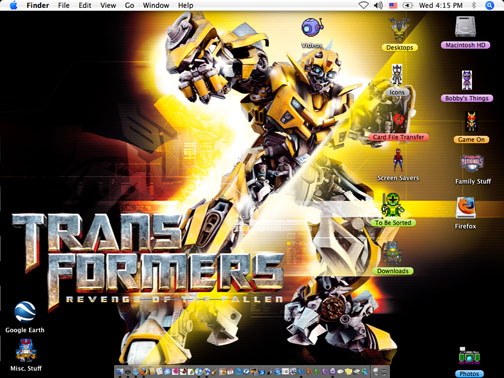Open Spotlight search in the menu bar
Image resolution: width=504 pixels, height=378 pixels.
coord(489,5)
